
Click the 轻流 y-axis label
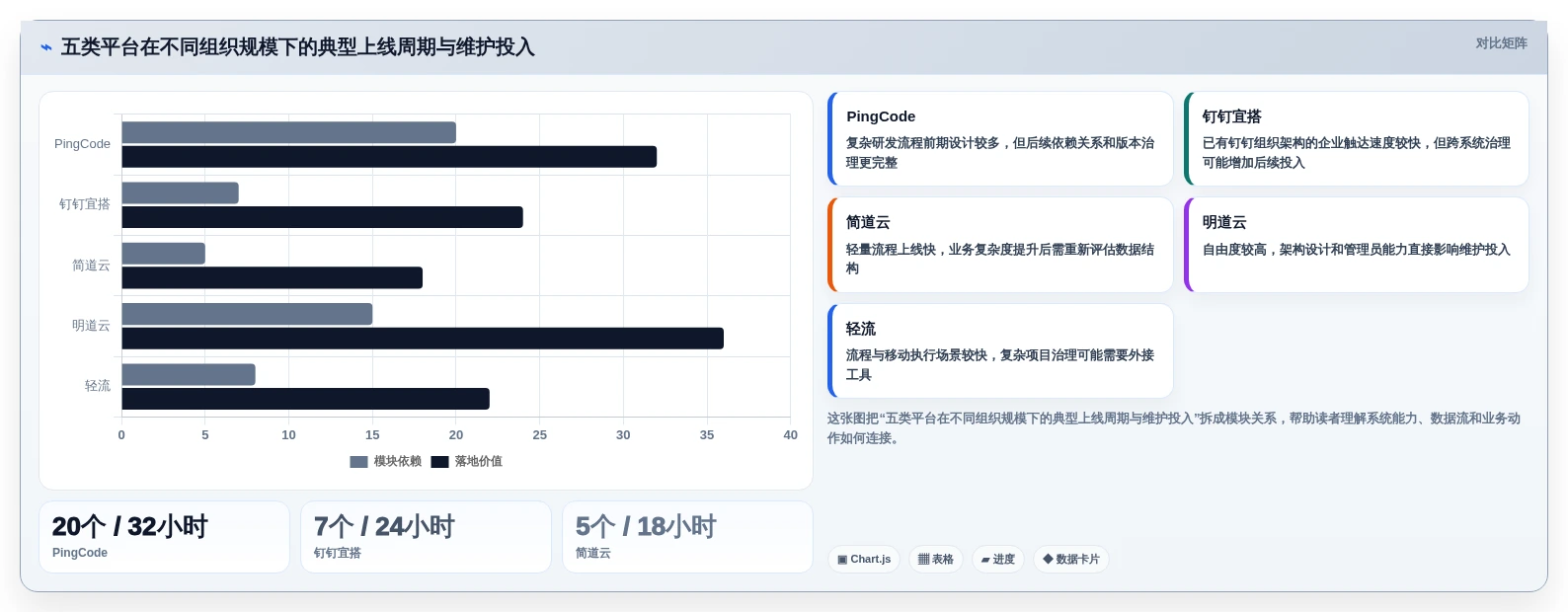(x=98, y=386)
